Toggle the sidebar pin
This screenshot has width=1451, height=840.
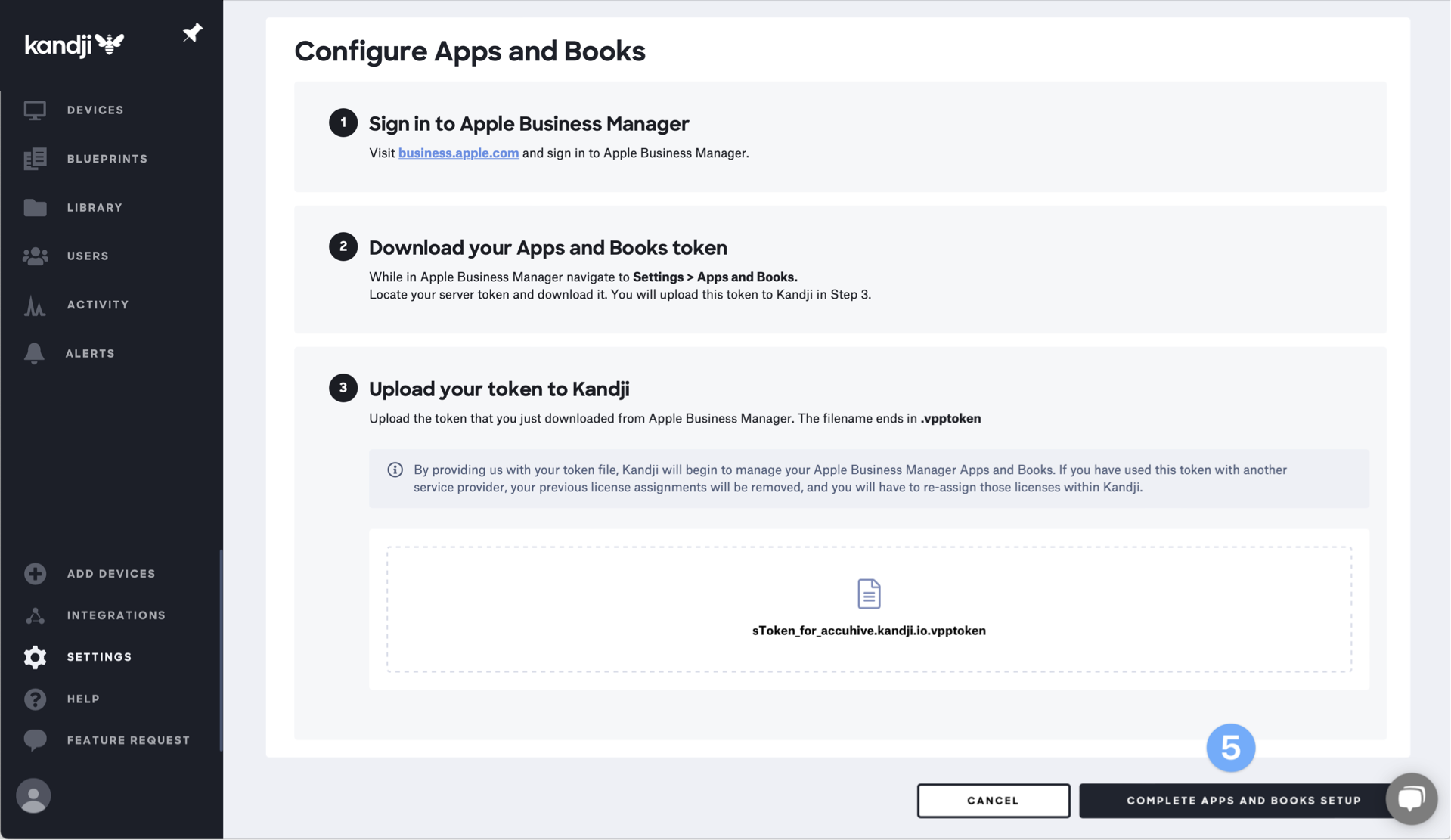point(192,33)
